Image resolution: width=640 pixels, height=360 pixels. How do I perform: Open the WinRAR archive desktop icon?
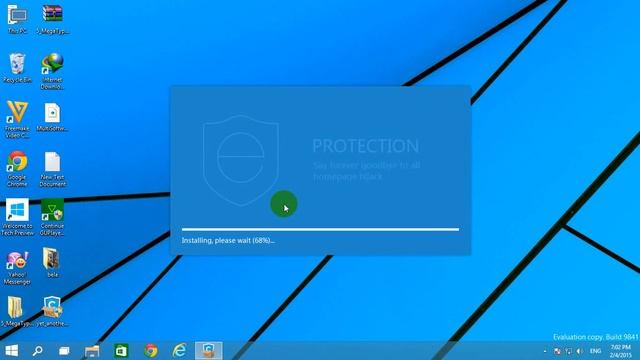click(x=52, y=19)
